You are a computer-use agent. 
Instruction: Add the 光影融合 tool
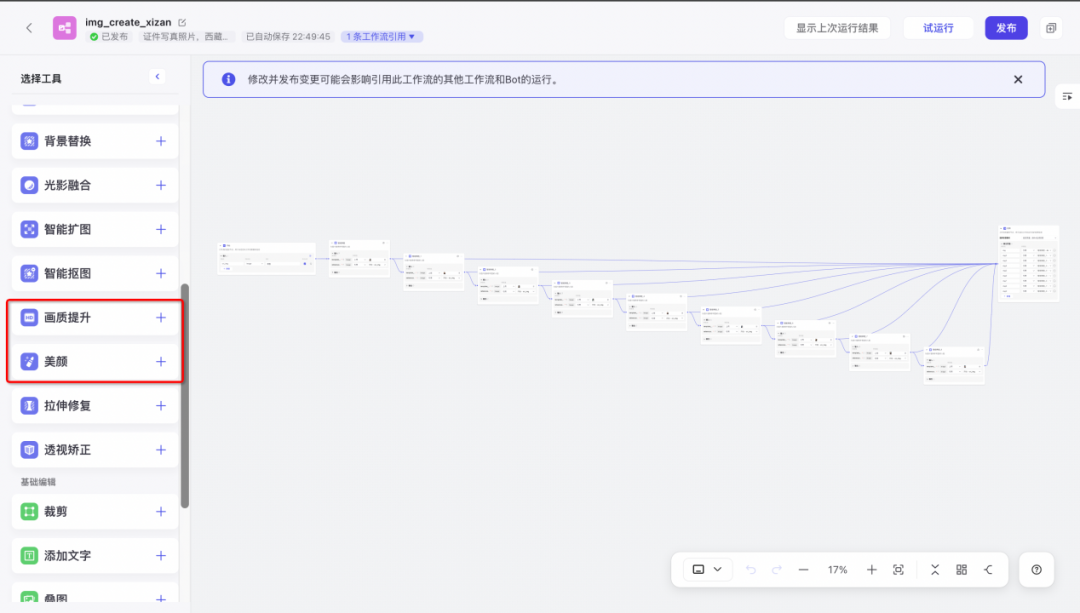point(160,185)
